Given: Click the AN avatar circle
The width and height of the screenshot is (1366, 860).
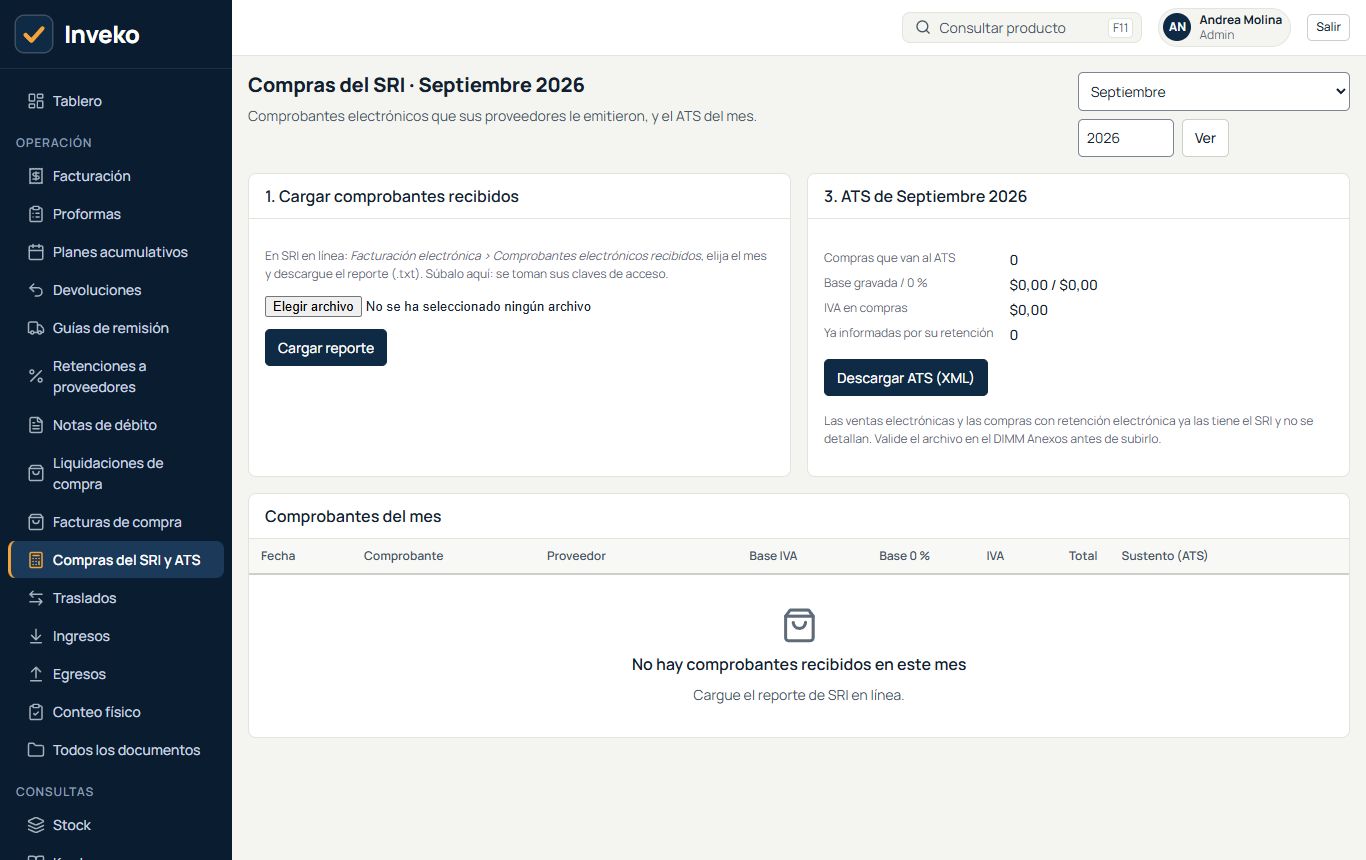Looking at the screenshot, I should pos(1178,27).
